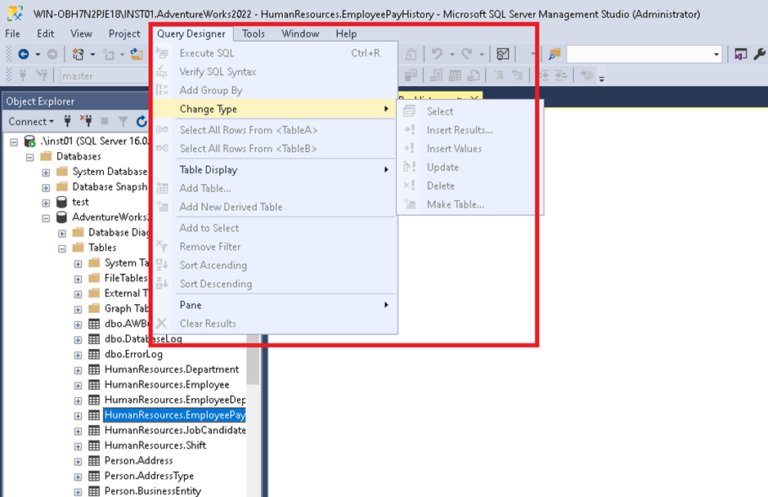
Task: Click the System Databases folder icon
Action: pyautogui.click(x=62, y=171)
